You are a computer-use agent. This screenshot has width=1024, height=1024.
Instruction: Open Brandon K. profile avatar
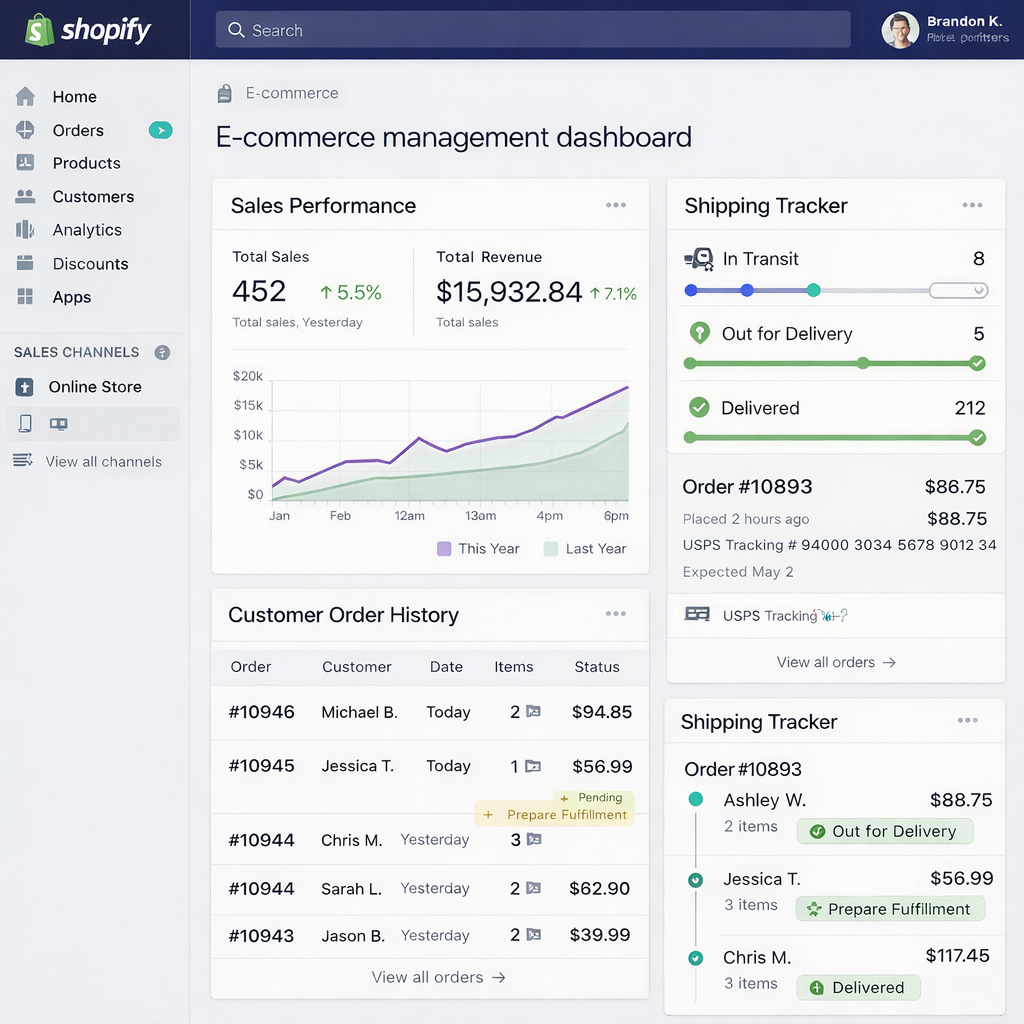click(899, 30)
